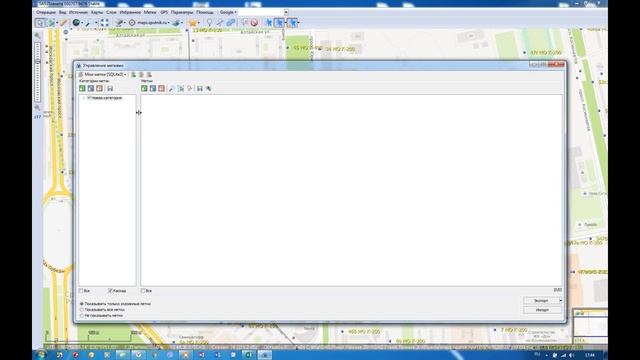Click the second database icon next to the dropdown

coord(141,75)
